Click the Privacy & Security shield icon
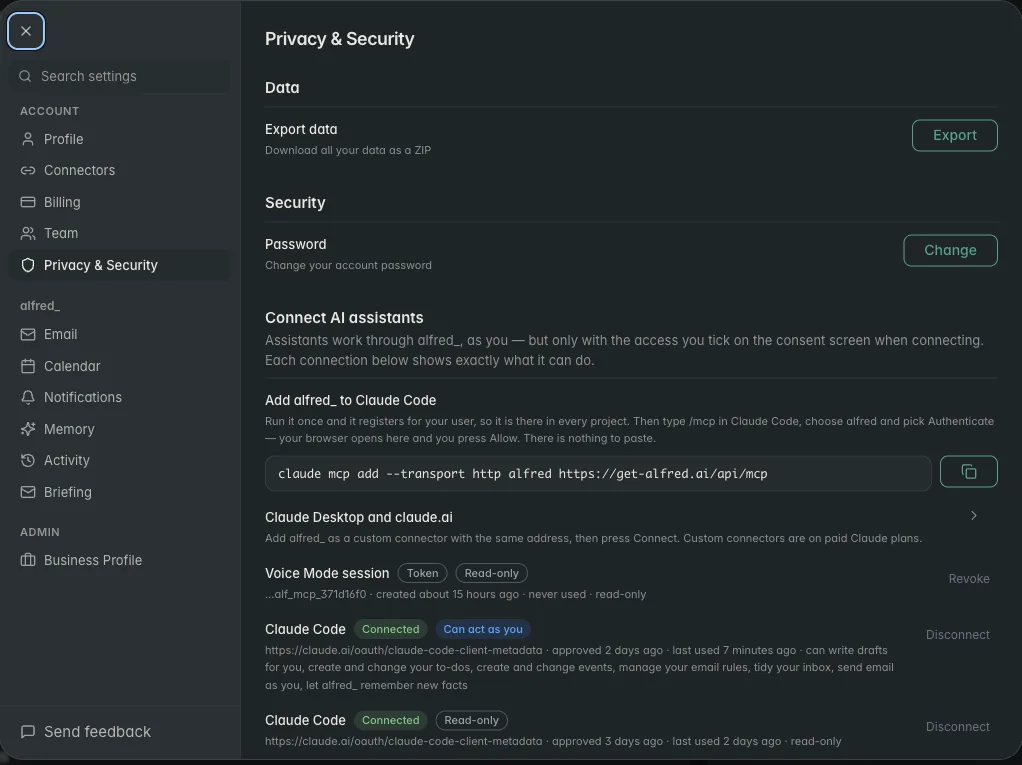Screen dimensions: 1022x765 click(x=27, y=265)
